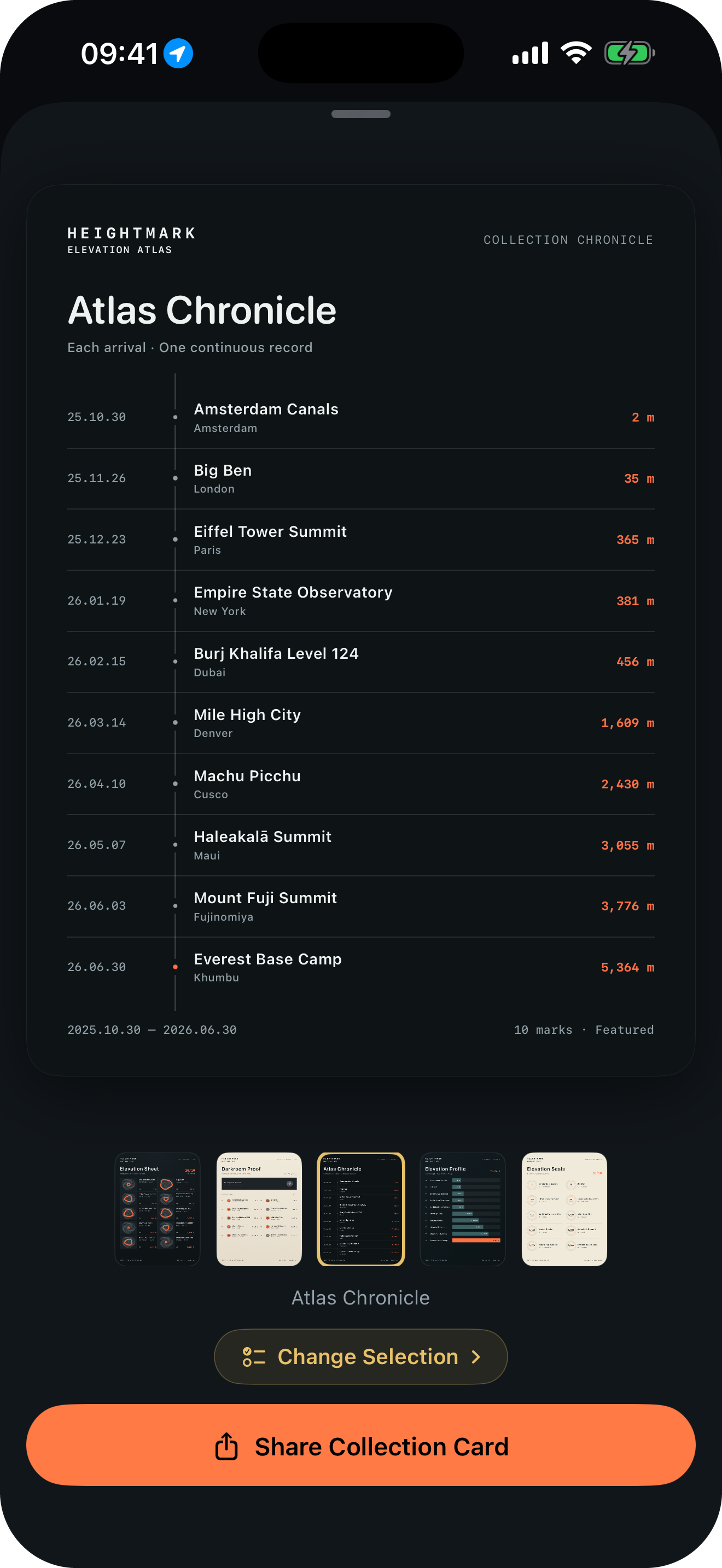
Task: Select the Machu Picchu row
Action: (x=361, y=784)
